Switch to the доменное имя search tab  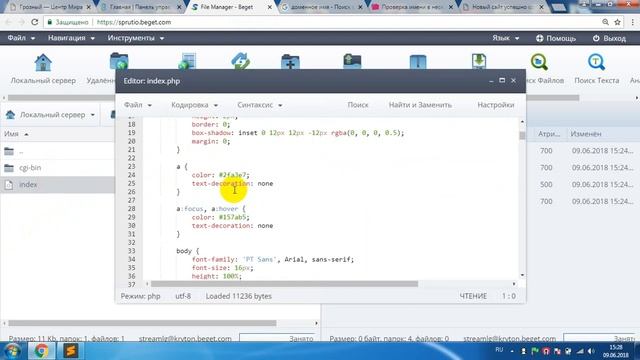321,7
